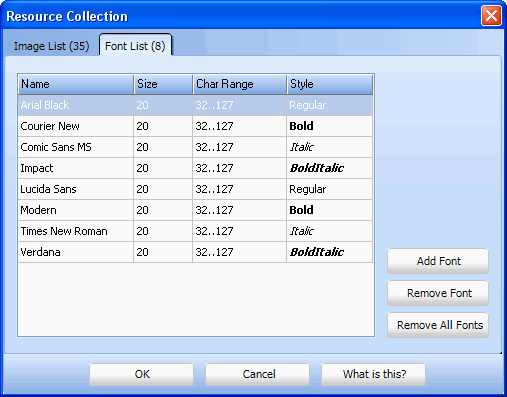Screen dimensions: 507x397
Task: Click the size 20 cell for Impact
Action: pyautogui.click(x=163, y=168)
